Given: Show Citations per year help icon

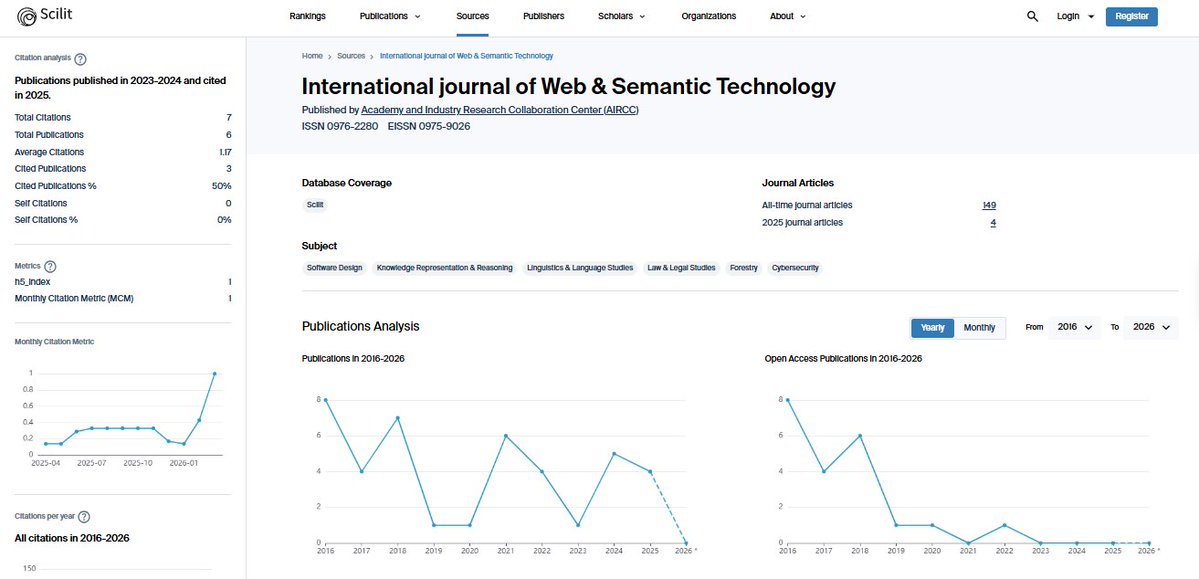Looking at the screenshot, I should [x=84, y=517].
